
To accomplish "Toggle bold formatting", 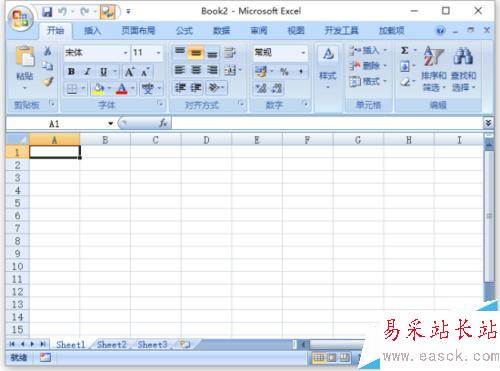I will coord(71,71).
